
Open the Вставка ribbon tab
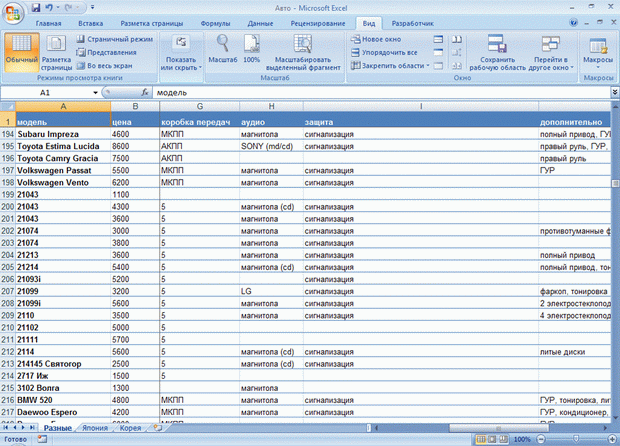point(91,23)
